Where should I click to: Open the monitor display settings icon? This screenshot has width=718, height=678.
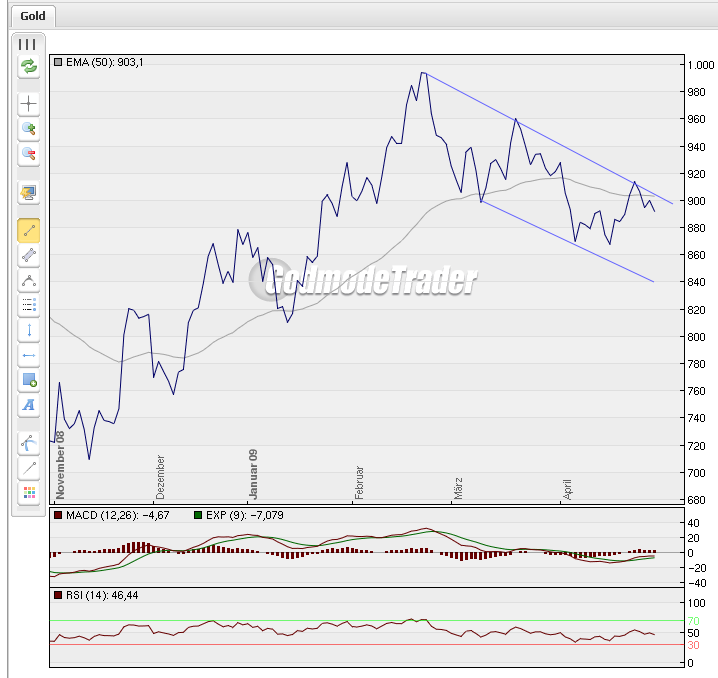click(28, 192)
